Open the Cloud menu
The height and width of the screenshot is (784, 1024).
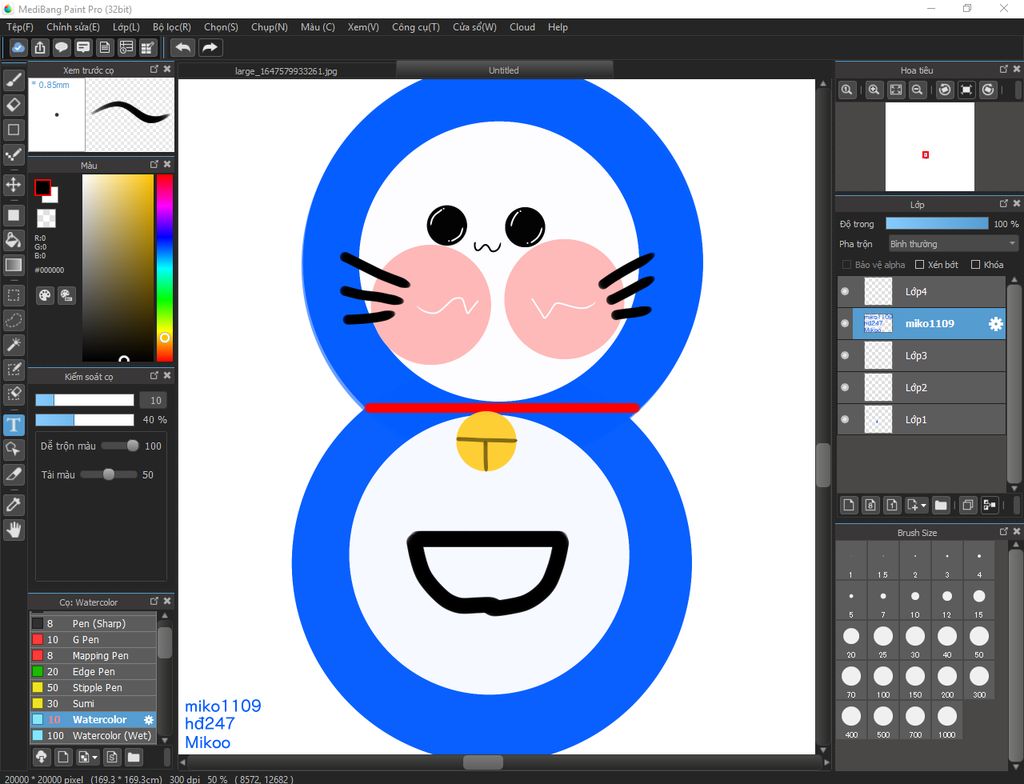click(522, 27)
